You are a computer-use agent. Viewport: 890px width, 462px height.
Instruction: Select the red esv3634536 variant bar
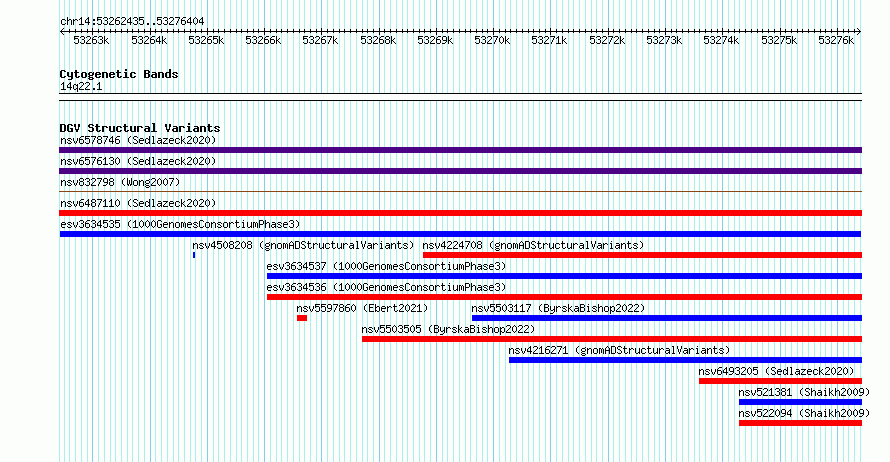(x=564, y=297)
